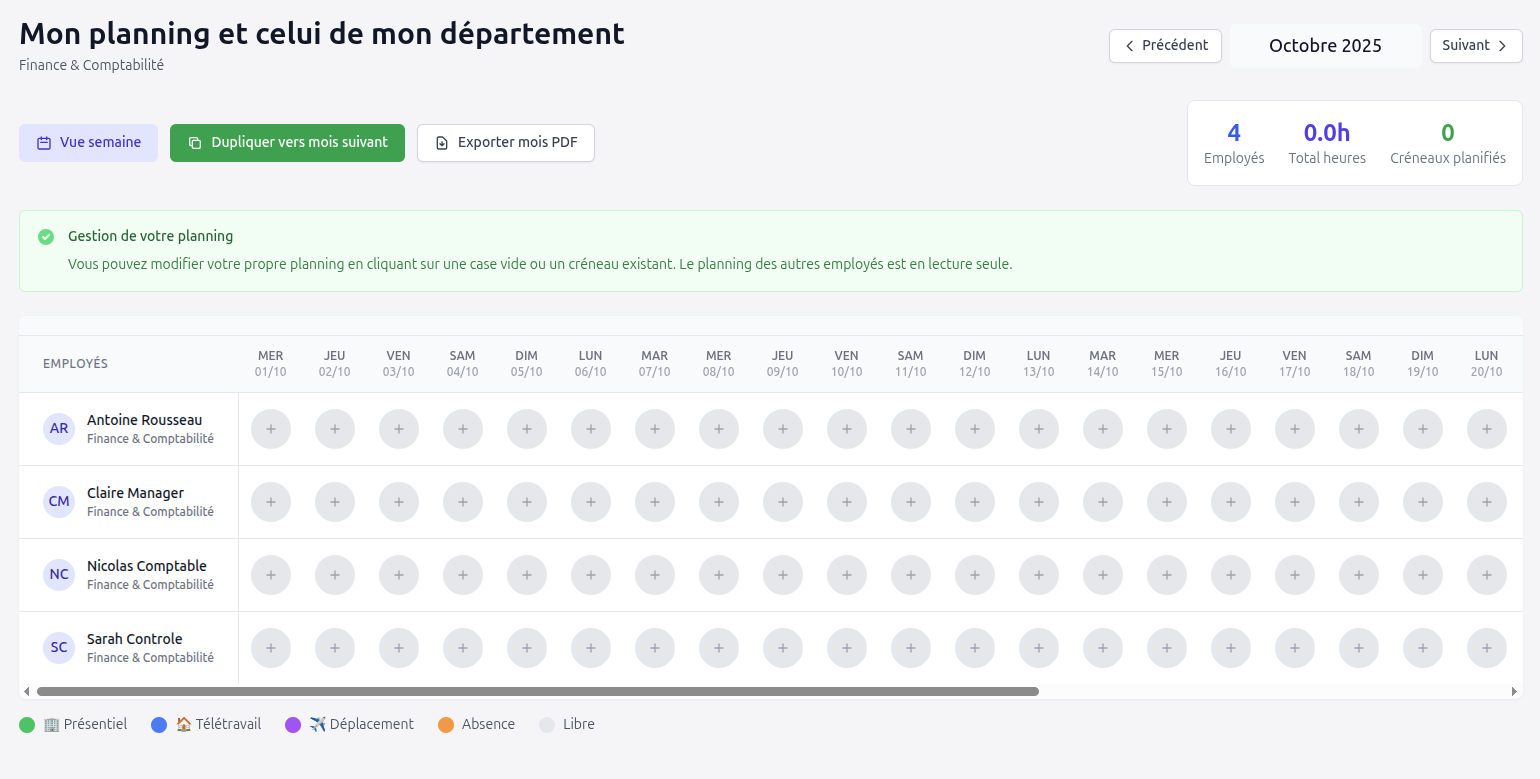Click Dupliquer vers mois suivant button

point(287,143)
